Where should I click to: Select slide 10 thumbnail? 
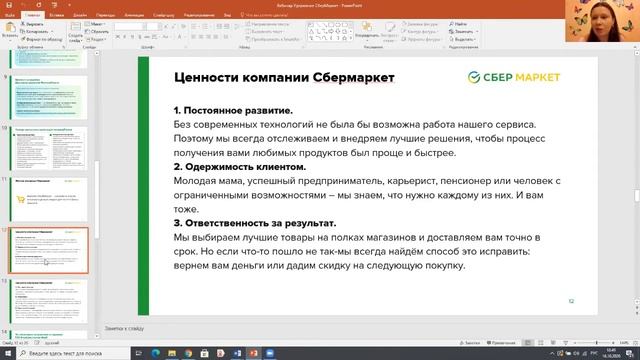[x=50, y=149]
